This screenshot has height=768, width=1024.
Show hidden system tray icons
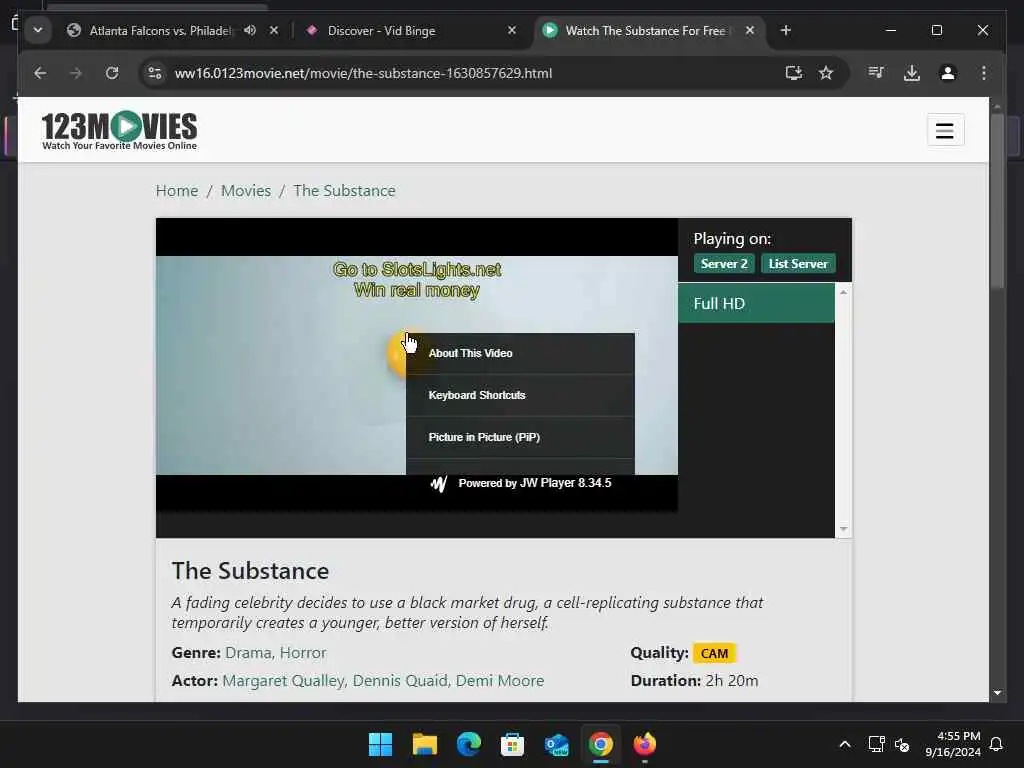click(844, 744)
